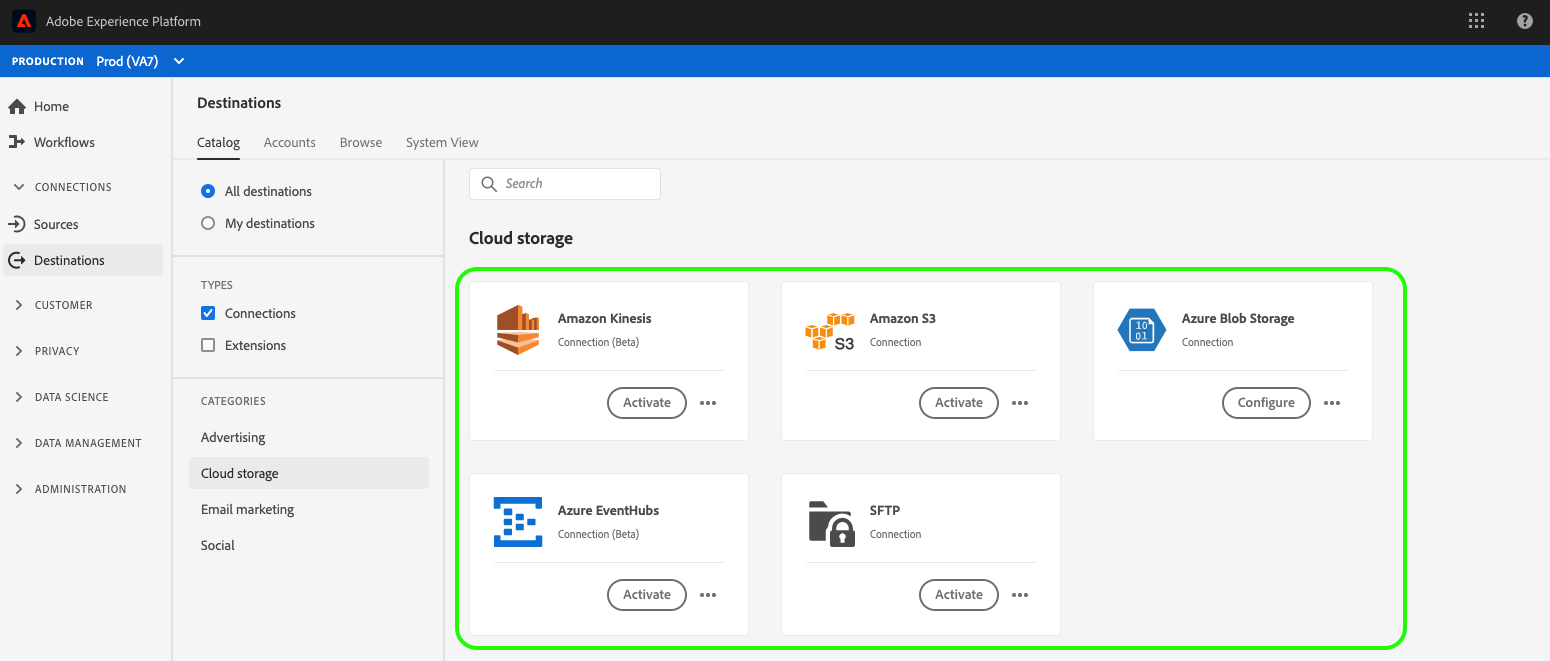Screen dimensions: 1550x661
Task: Click the Azure EventHubs card title
Action: [x=609, y=511]
